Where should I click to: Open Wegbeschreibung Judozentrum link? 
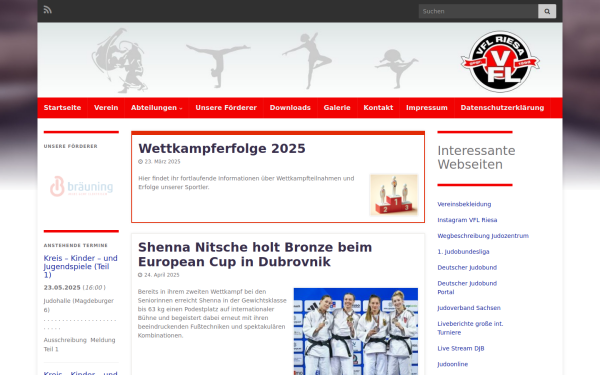point(483,236)
